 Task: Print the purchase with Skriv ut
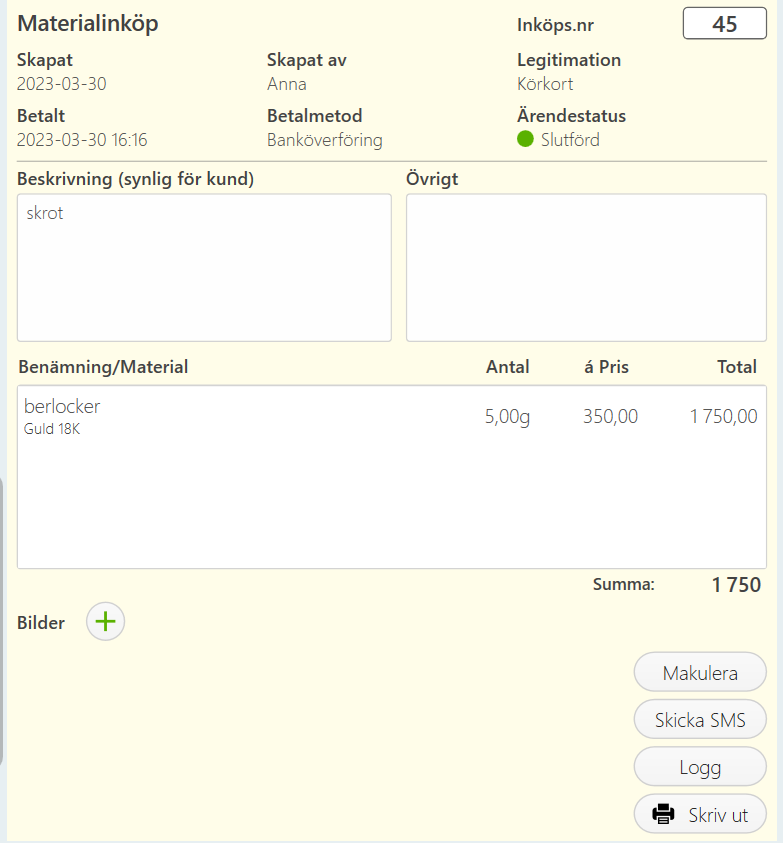(700, 814)
